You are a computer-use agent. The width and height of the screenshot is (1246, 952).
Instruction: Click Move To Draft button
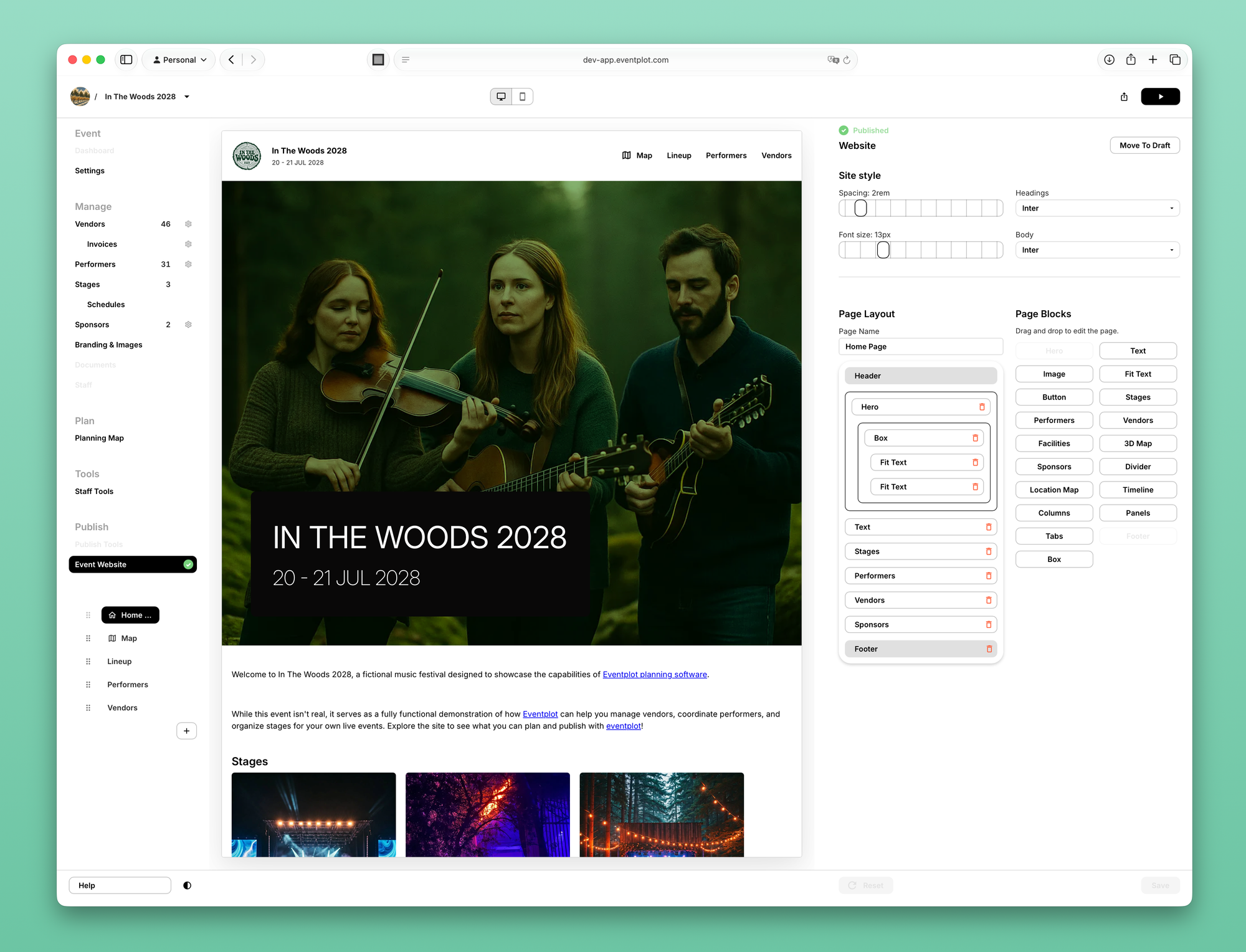click(x=1144, y=145)
